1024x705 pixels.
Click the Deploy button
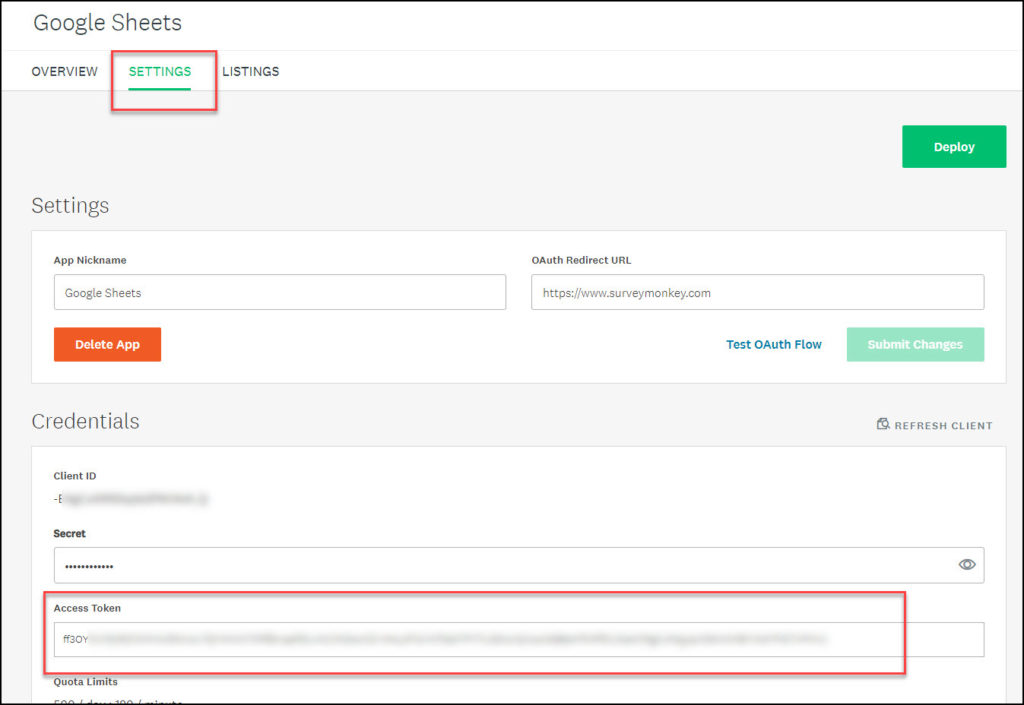click(x=953, y=146)
